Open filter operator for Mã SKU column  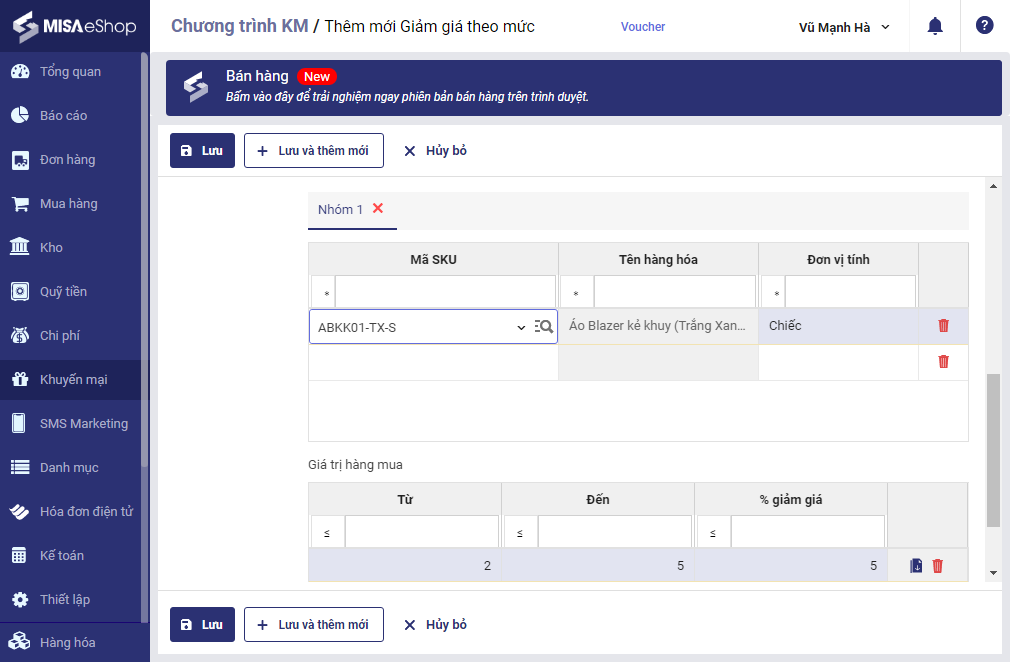tap(322, 292)
